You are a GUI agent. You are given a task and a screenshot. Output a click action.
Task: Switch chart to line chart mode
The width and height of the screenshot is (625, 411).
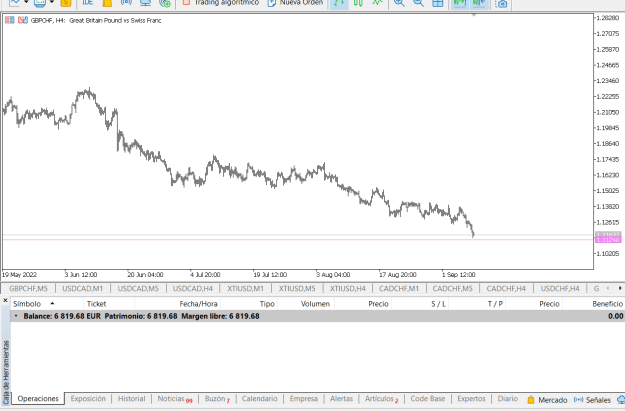point(377,3)
